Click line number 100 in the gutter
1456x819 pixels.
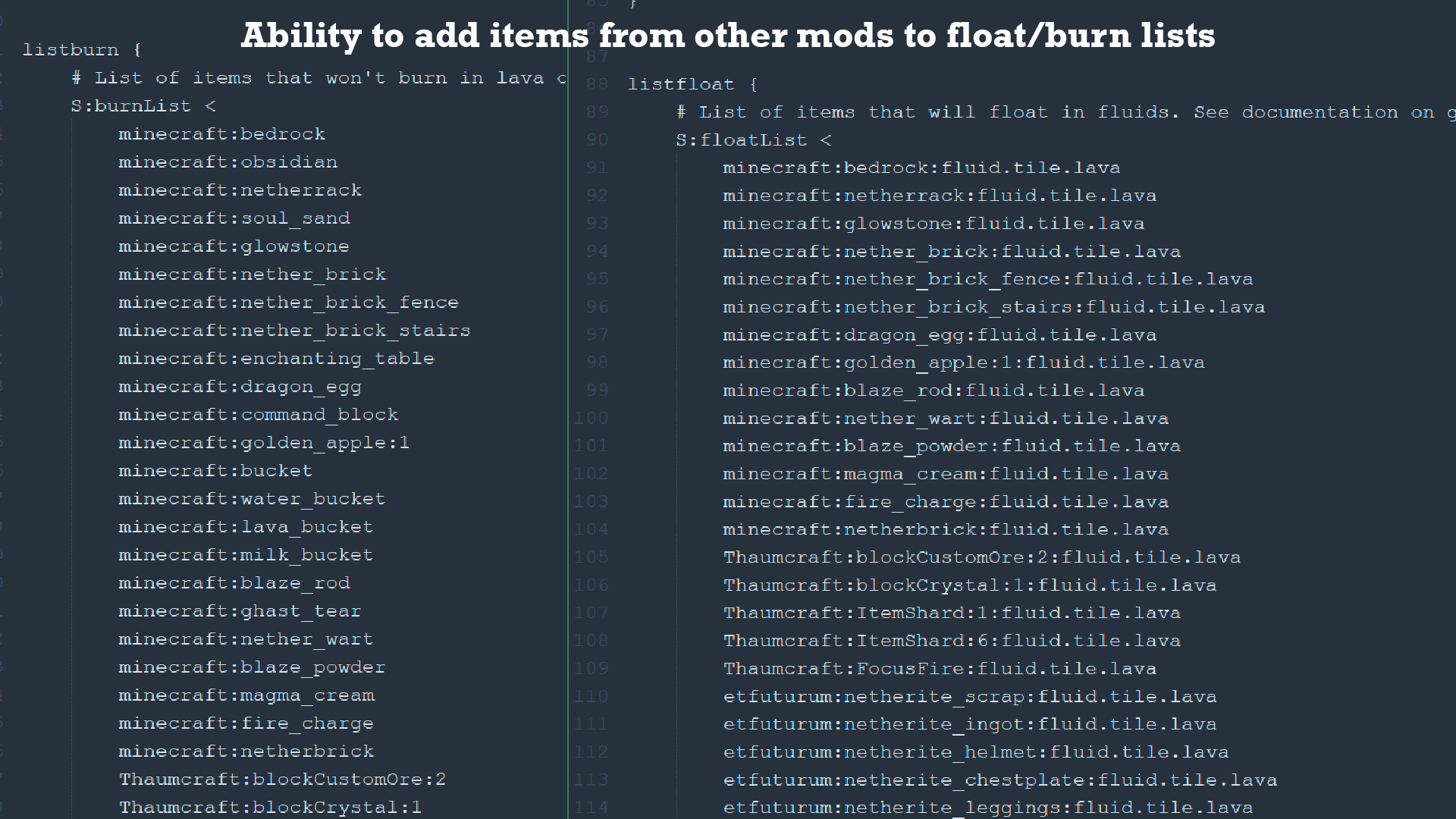coord(591,418)
